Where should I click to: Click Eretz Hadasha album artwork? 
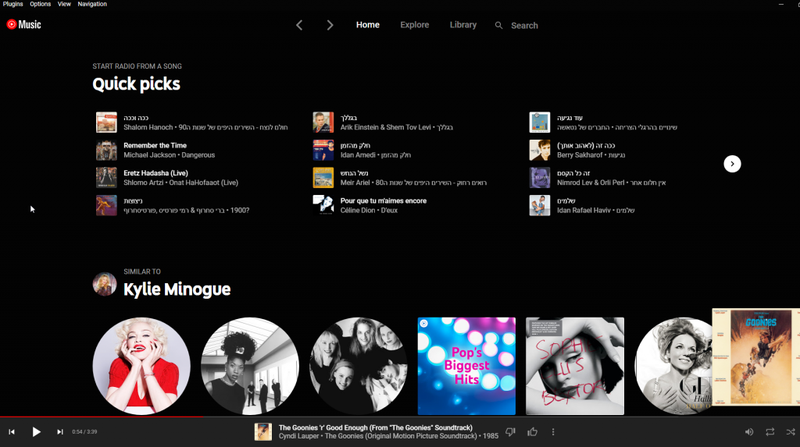tap(106, 178)
